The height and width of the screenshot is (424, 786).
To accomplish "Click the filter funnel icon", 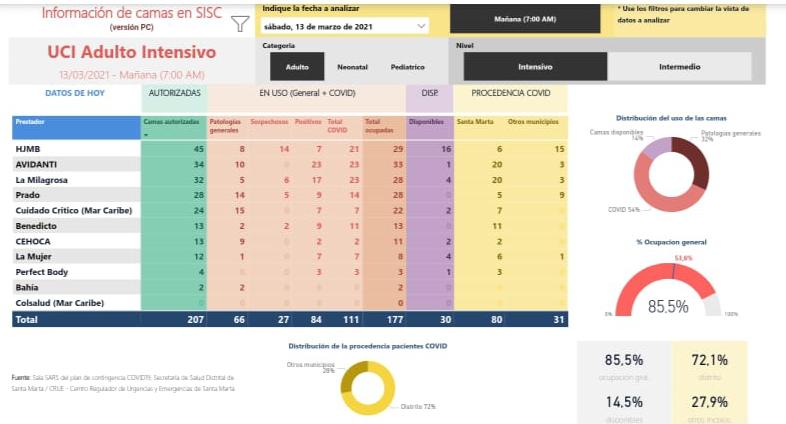I will click(x=240, y=24).
